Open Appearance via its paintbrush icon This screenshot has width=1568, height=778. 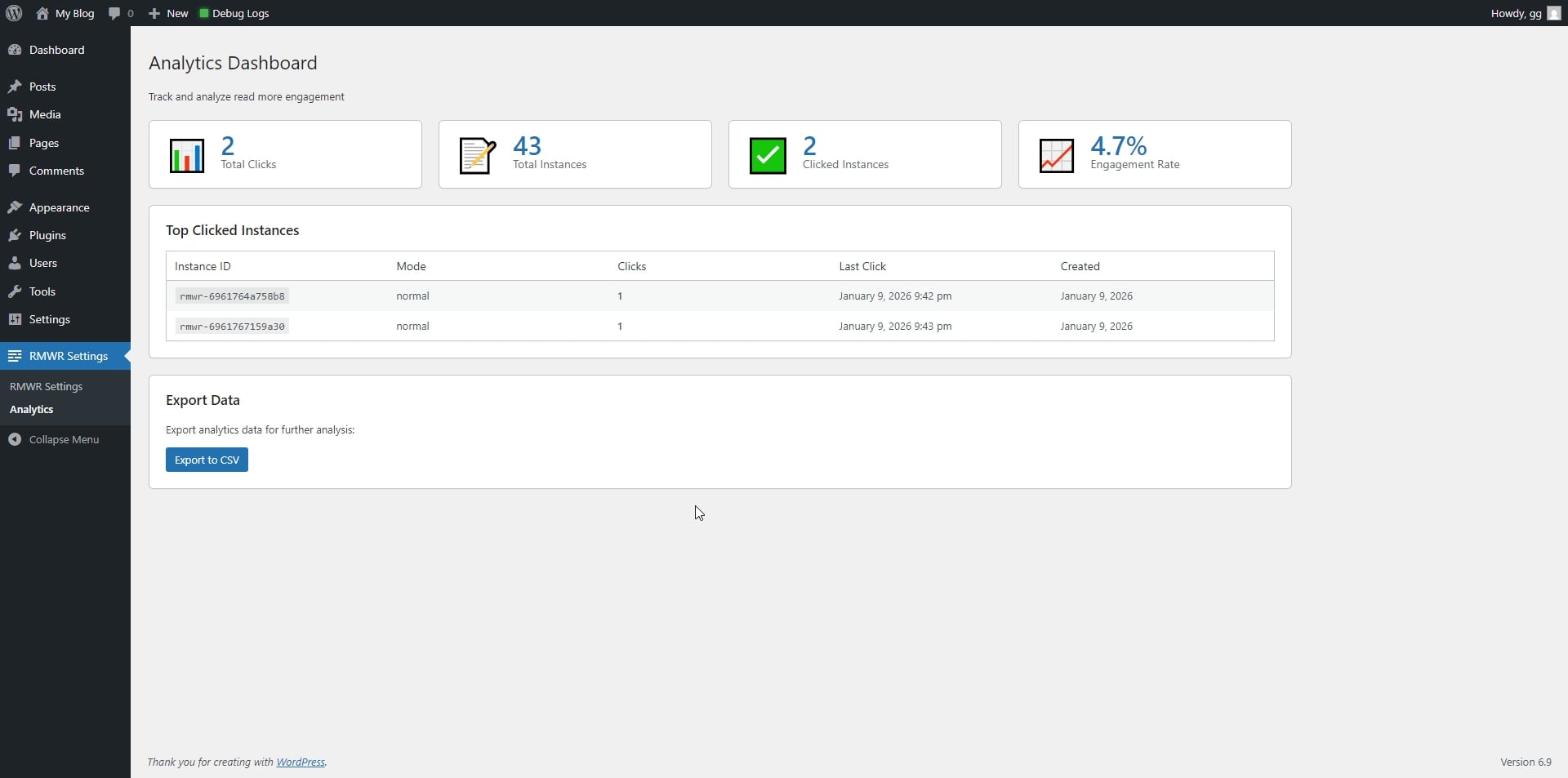click(x=16, y=207)
